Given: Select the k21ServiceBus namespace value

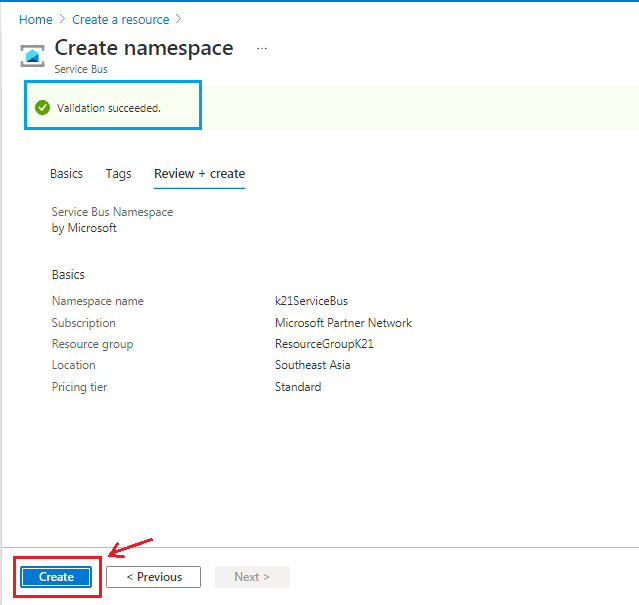Looking at the screenshot, I should coord(311,301).
